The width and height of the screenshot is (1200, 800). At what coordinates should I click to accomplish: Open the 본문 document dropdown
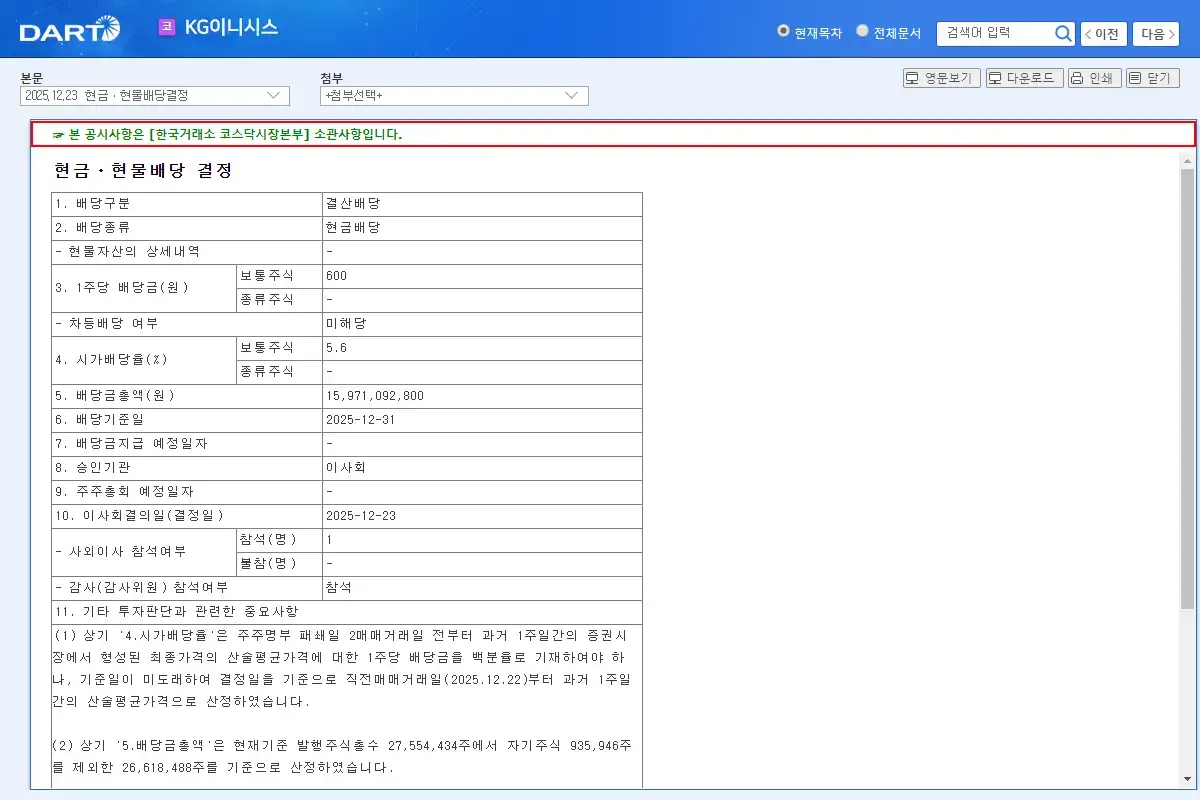point(155,95)
